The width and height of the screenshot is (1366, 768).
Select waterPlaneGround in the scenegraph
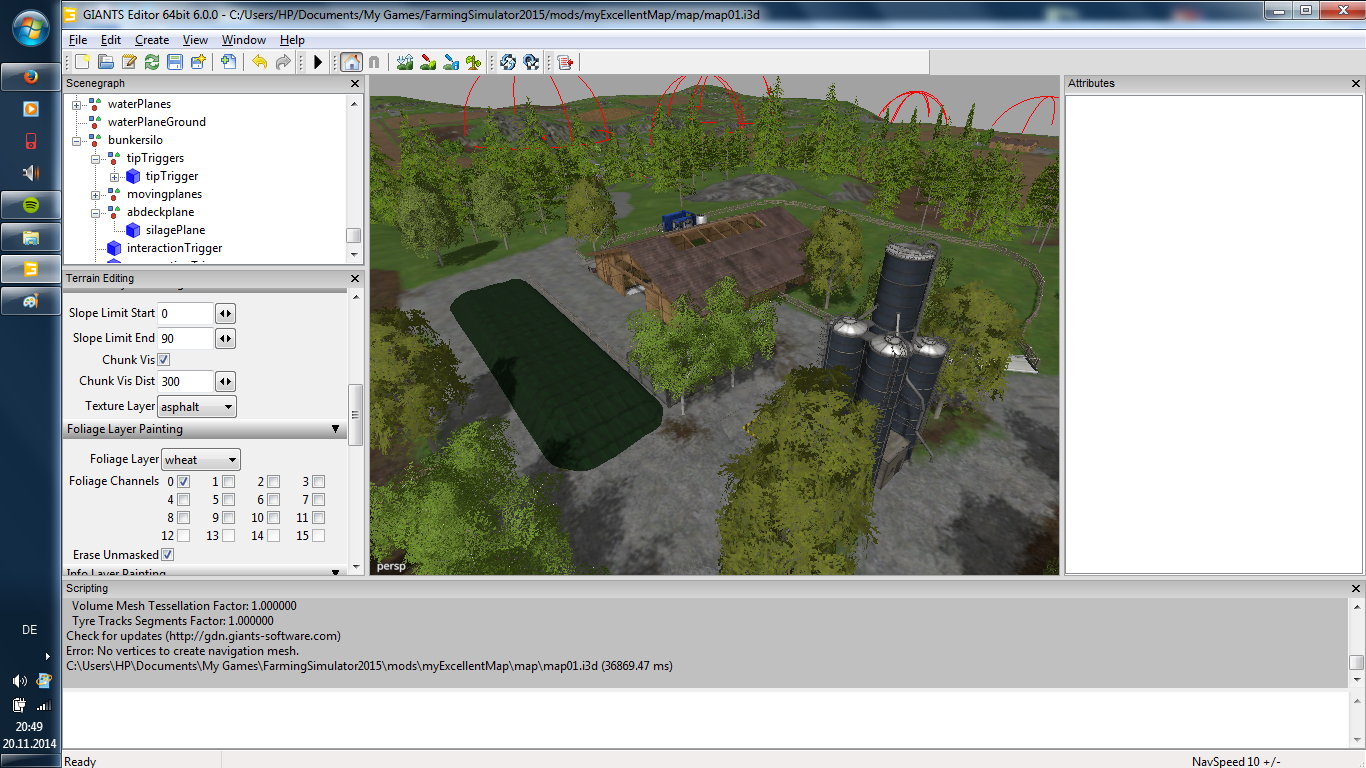(157, 122)
